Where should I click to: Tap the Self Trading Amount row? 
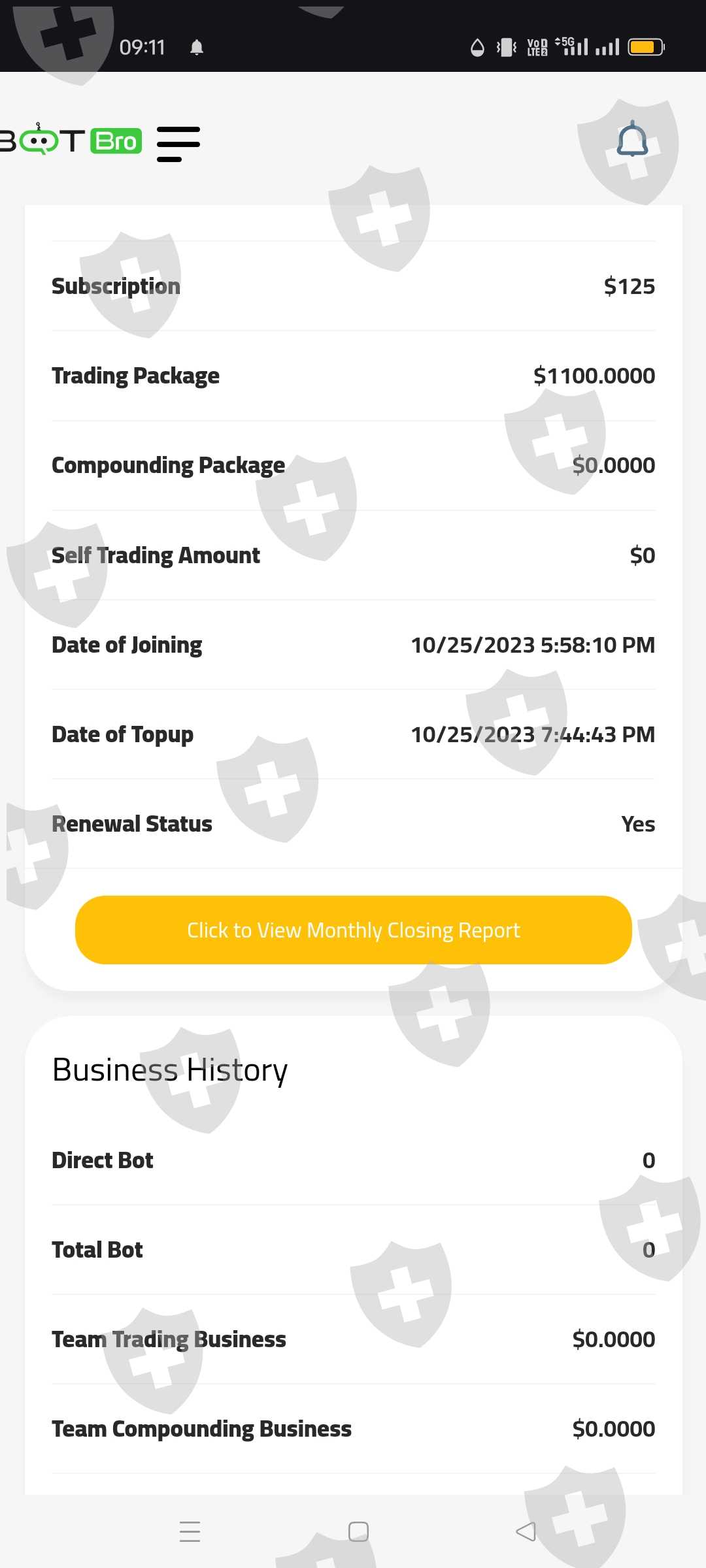click(x=353, y=555)
